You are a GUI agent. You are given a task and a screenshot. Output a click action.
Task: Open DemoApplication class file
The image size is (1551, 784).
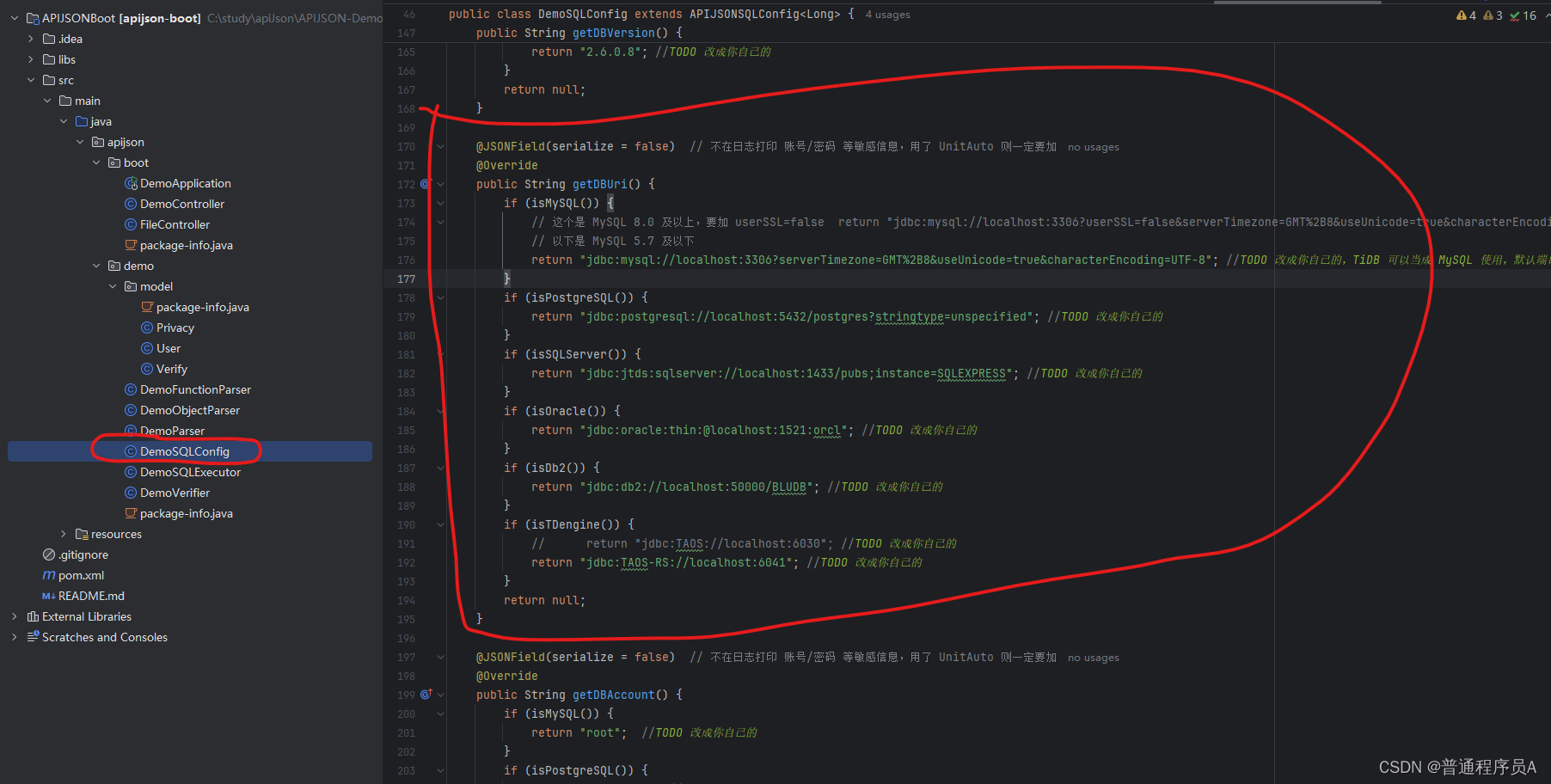pos(186,183)
